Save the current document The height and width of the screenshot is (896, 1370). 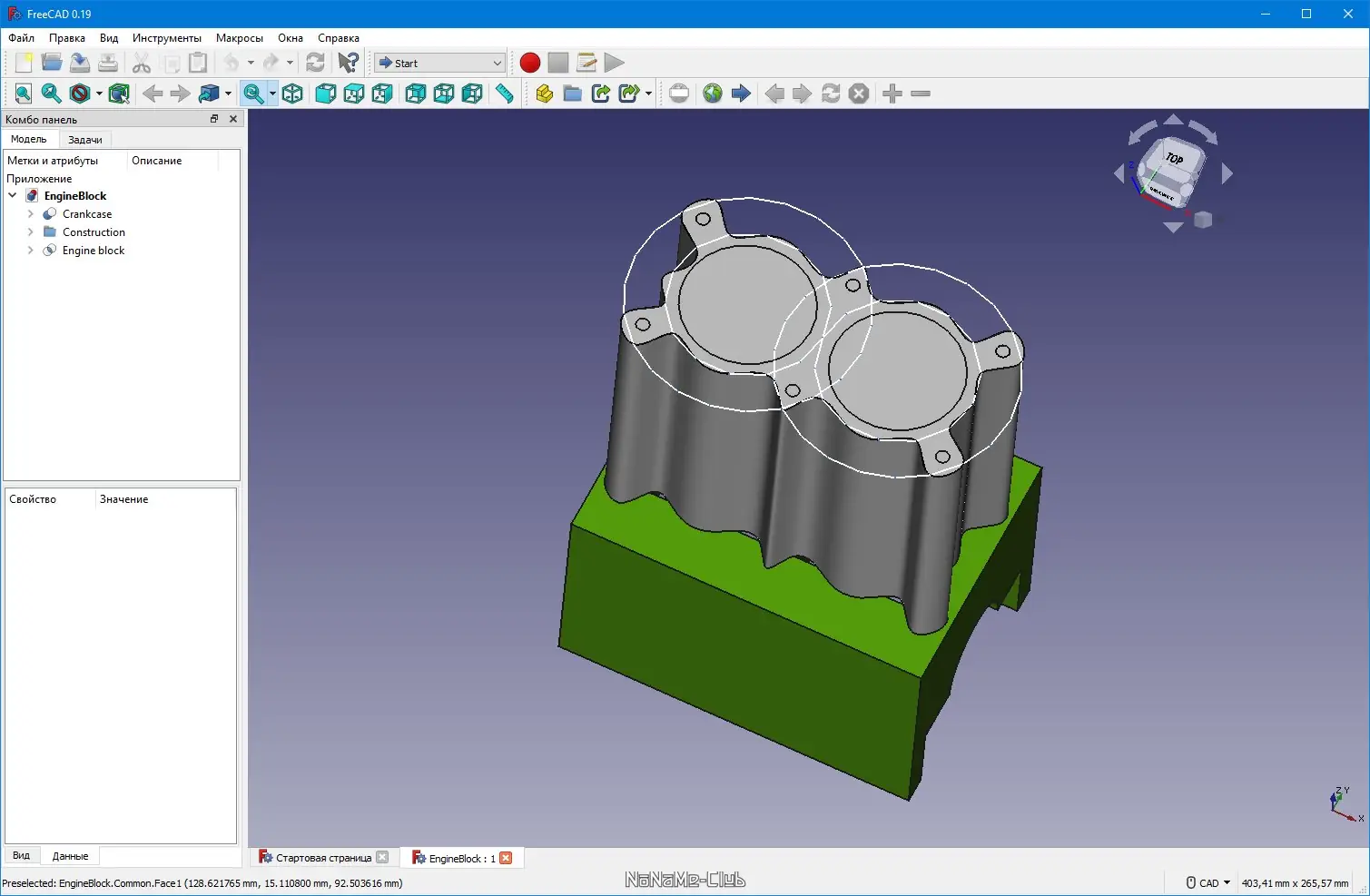pos(80,63)
